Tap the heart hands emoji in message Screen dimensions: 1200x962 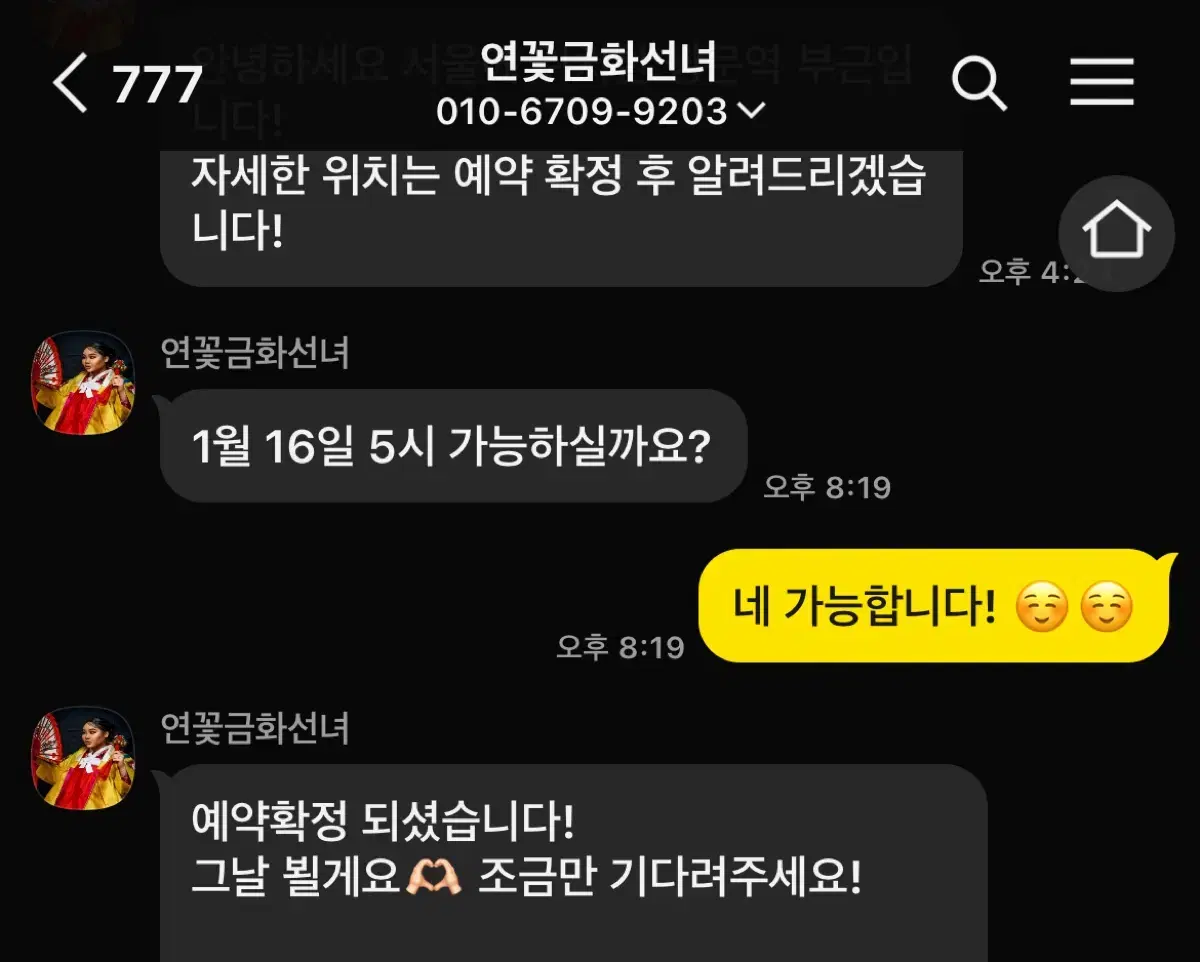tap(434, 878)
